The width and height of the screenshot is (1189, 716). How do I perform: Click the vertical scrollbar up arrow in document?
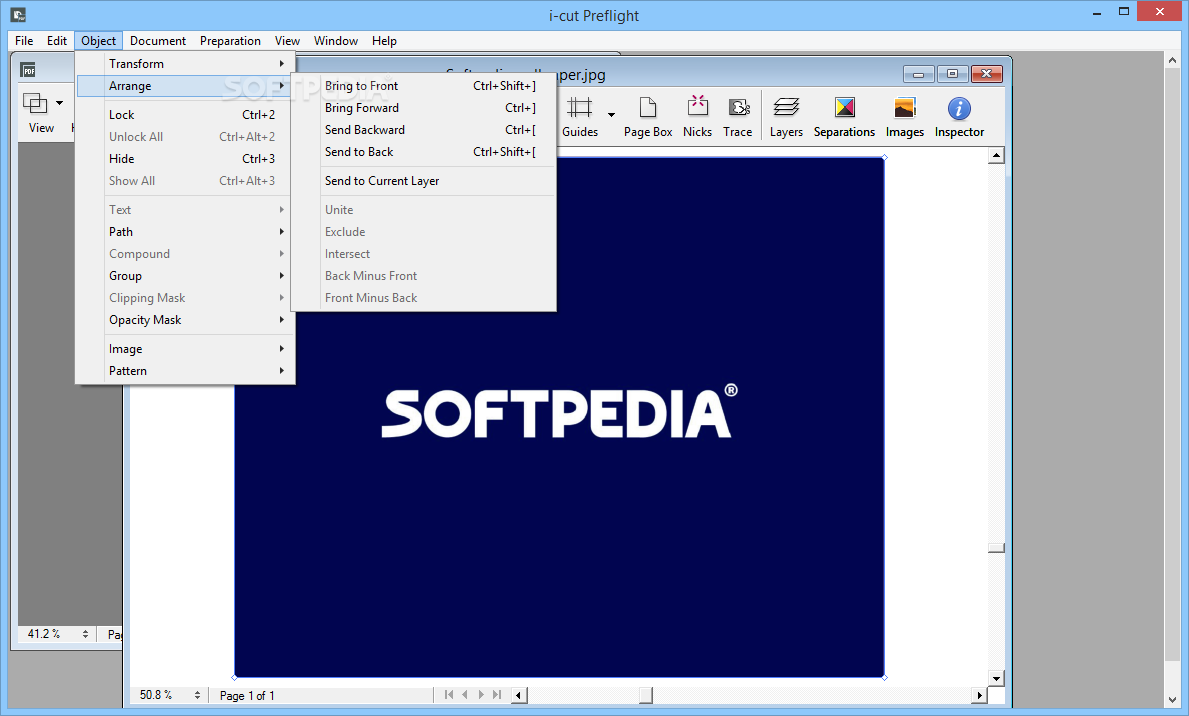pos(996,155)
